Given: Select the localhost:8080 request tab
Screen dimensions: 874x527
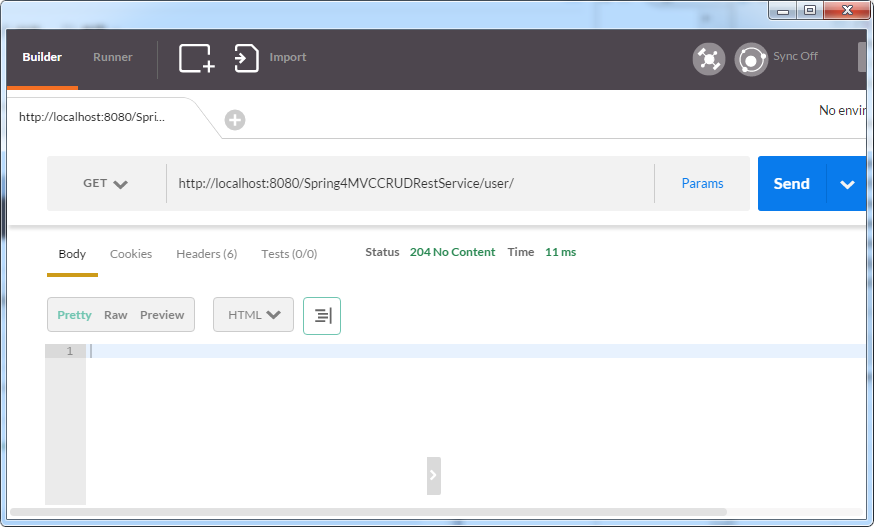Looking at the screenshot, I should click(92, 117).
